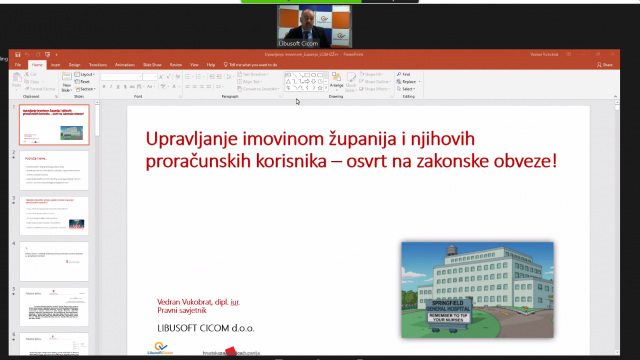
Task: Open the Line Spacing control
Action: click(x=230, y=77)
